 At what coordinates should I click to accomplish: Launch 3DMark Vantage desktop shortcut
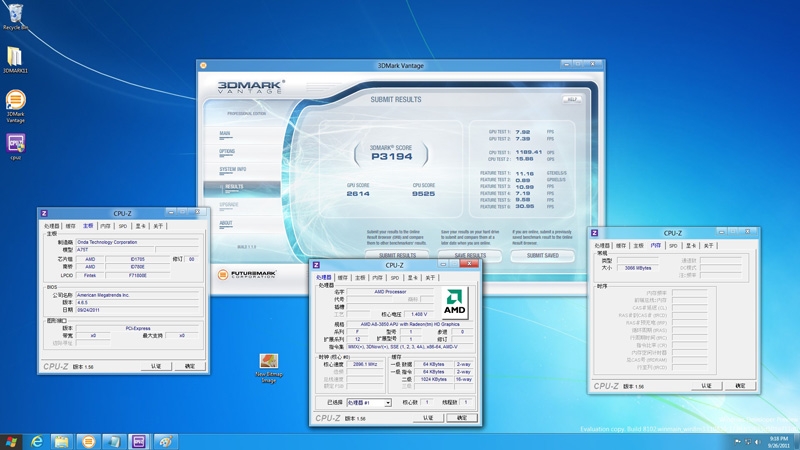(15, 100)
